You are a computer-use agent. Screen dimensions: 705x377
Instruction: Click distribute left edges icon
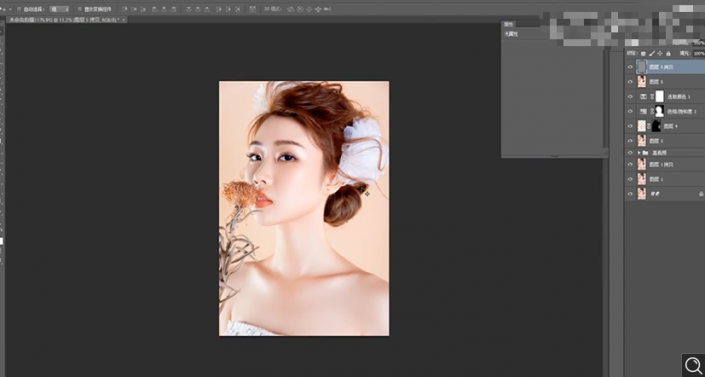tap(219, 9)
